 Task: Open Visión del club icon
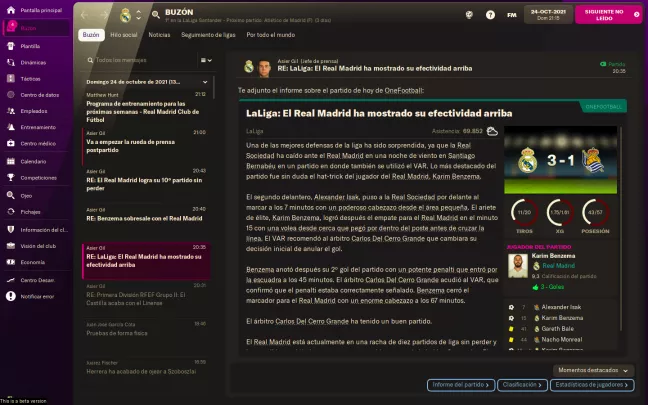[x=11, y=246]
